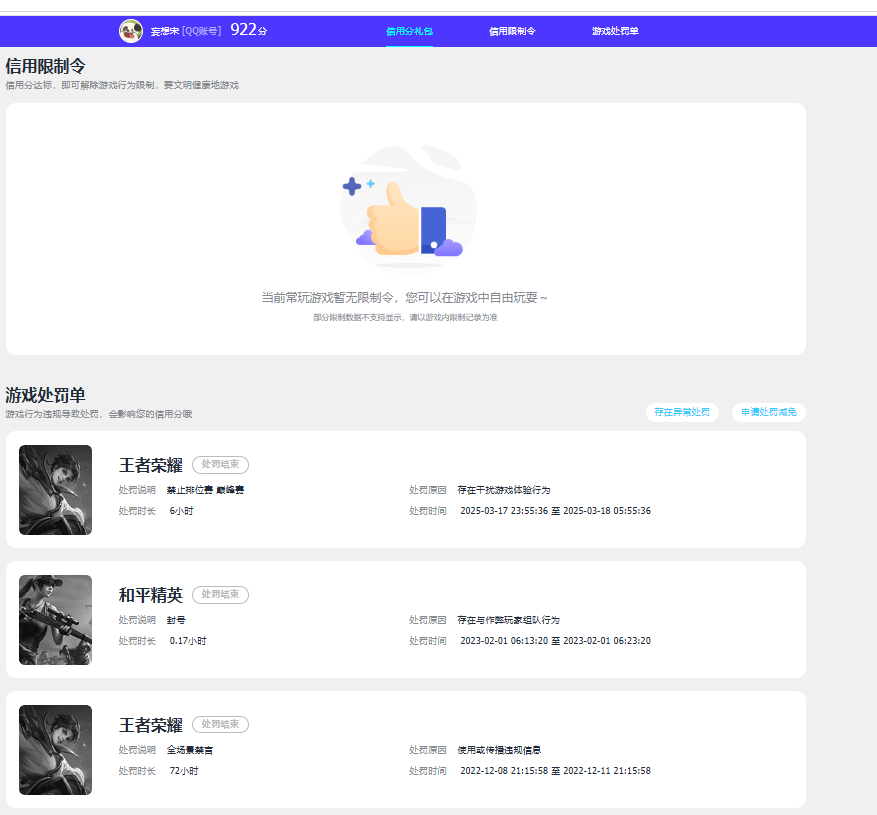Click the 王者荣耀 game image for the 72小时 penalty
Screen dimensions: 877x815
55,750
